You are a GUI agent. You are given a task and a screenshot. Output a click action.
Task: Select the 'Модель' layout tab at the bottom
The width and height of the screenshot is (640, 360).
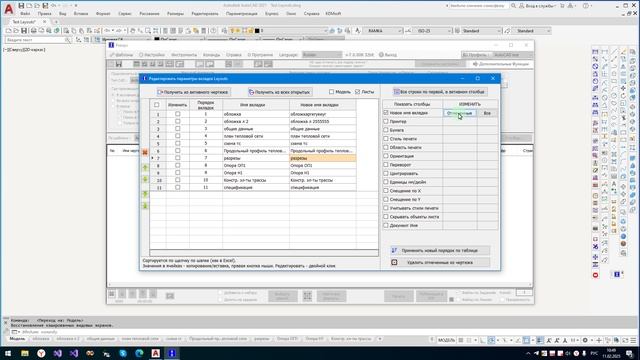17,339
